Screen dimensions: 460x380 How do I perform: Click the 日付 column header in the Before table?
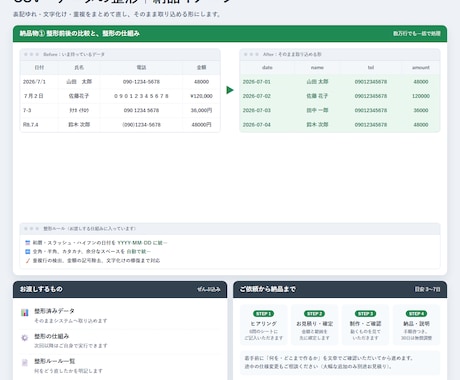[x=39, y=67]
